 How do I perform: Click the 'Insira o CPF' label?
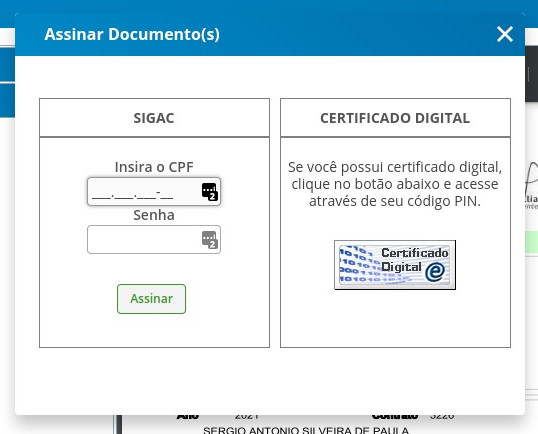154,167
